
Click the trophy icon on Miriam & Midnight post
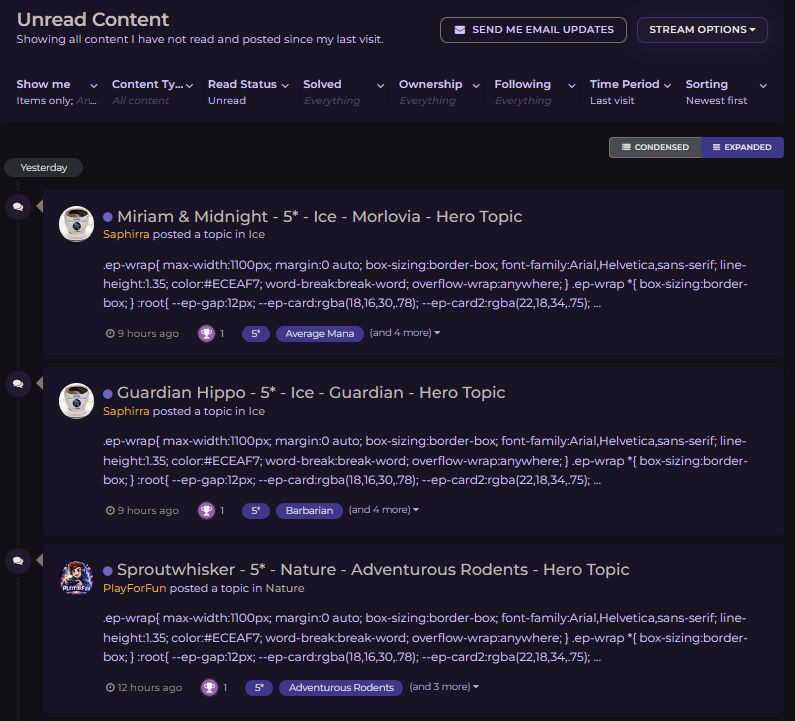pyautogui.click(x=206, y=334)
